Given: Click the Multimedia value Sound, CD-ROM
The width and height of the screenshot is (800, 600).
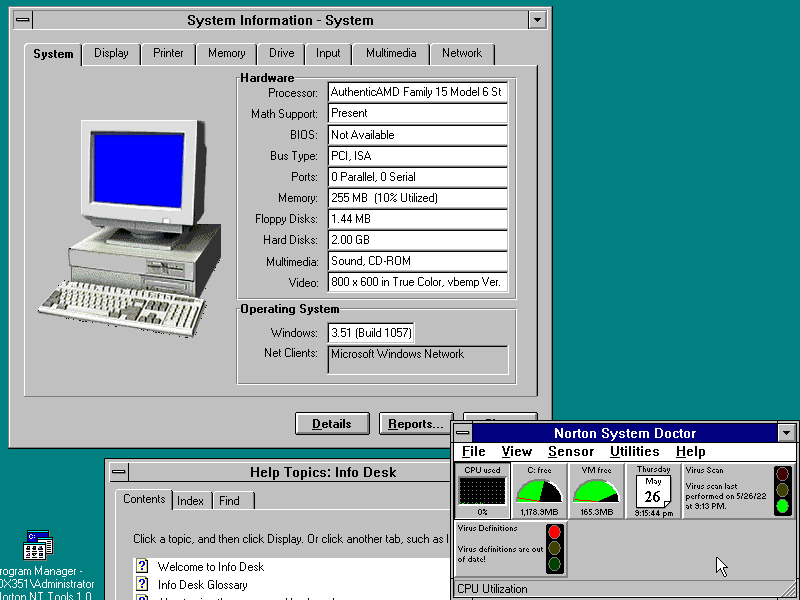Looking at the screenshot, I should 417,261.
